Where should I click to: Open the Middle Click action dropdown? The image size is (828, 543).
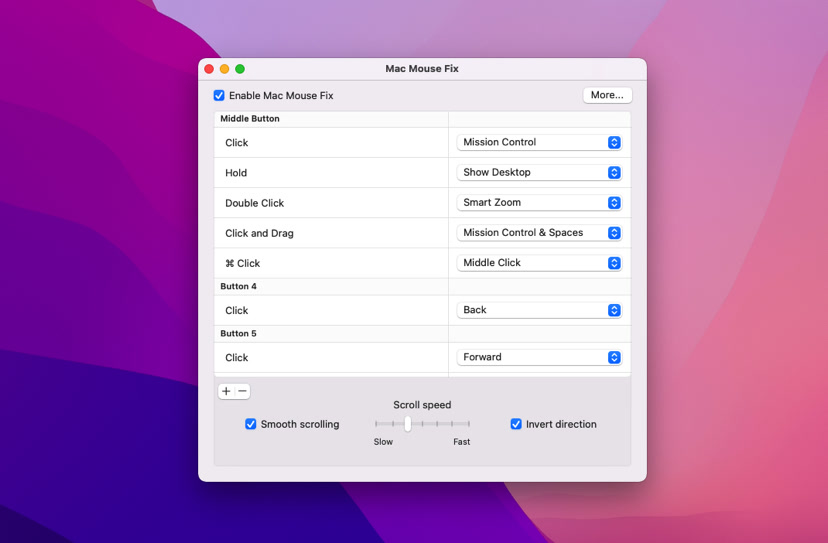[x=539, y=263]
